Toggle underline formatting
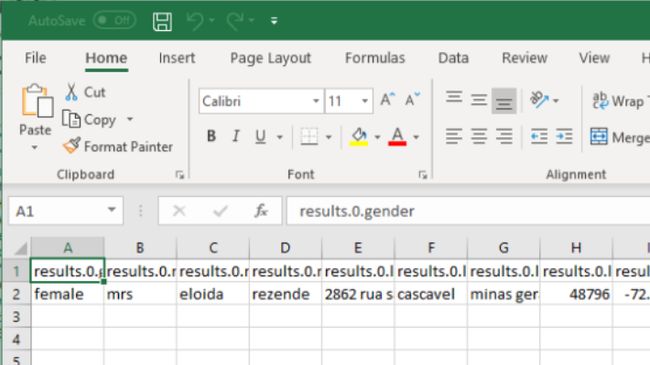The height and width of the screenshot is (365, 650). click(260, 136)
